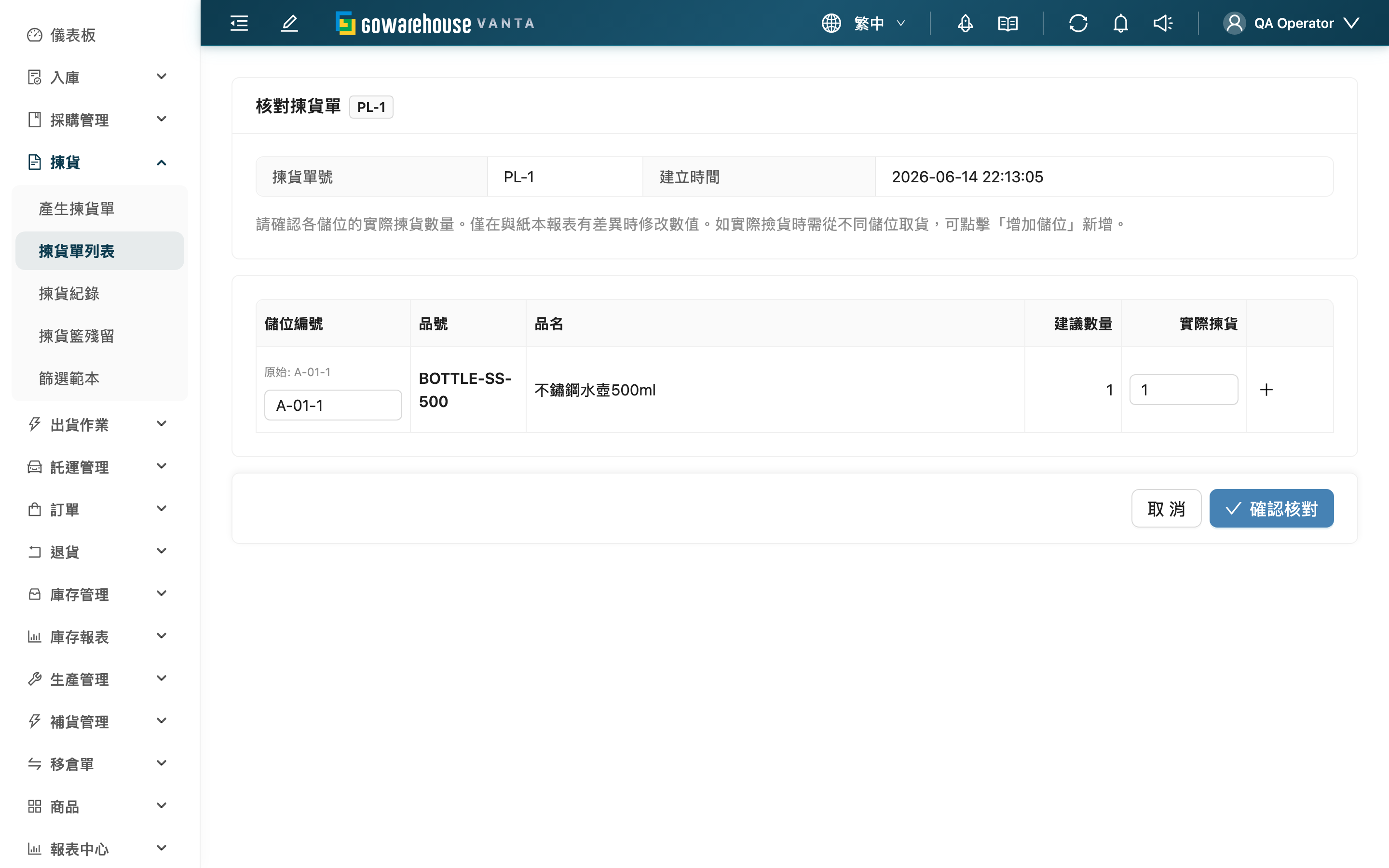Click the 原始: A-01-1 label
1389x868 pixels.
[x=297, y=372]
